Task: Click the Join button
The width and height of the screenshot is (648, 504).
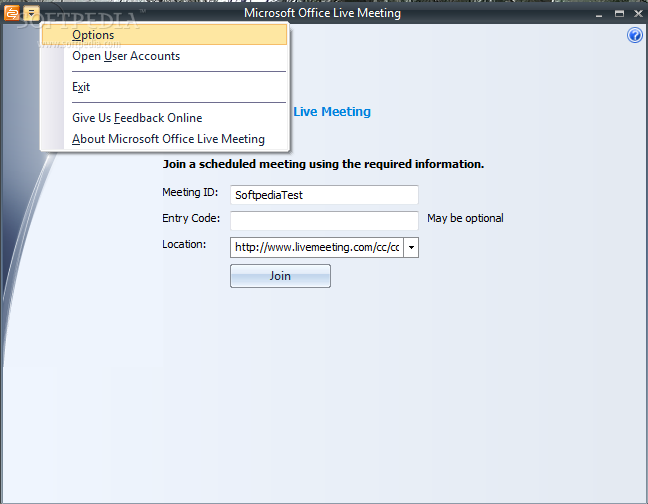Action: [280, 276]
